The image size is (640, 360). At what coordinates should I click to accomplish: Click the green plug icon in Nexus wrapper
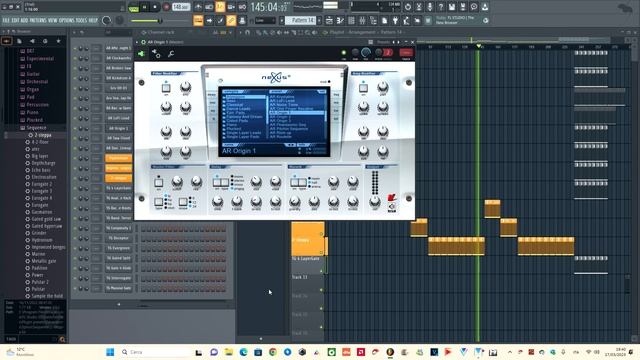pos(141,53)
